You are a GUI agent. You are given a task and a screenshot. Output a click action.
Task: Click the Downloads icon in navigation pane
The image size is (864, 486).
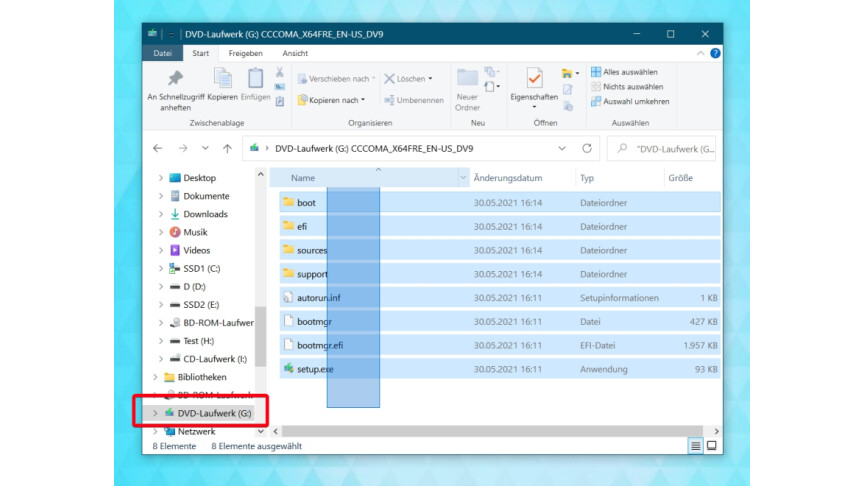[175, 214]
